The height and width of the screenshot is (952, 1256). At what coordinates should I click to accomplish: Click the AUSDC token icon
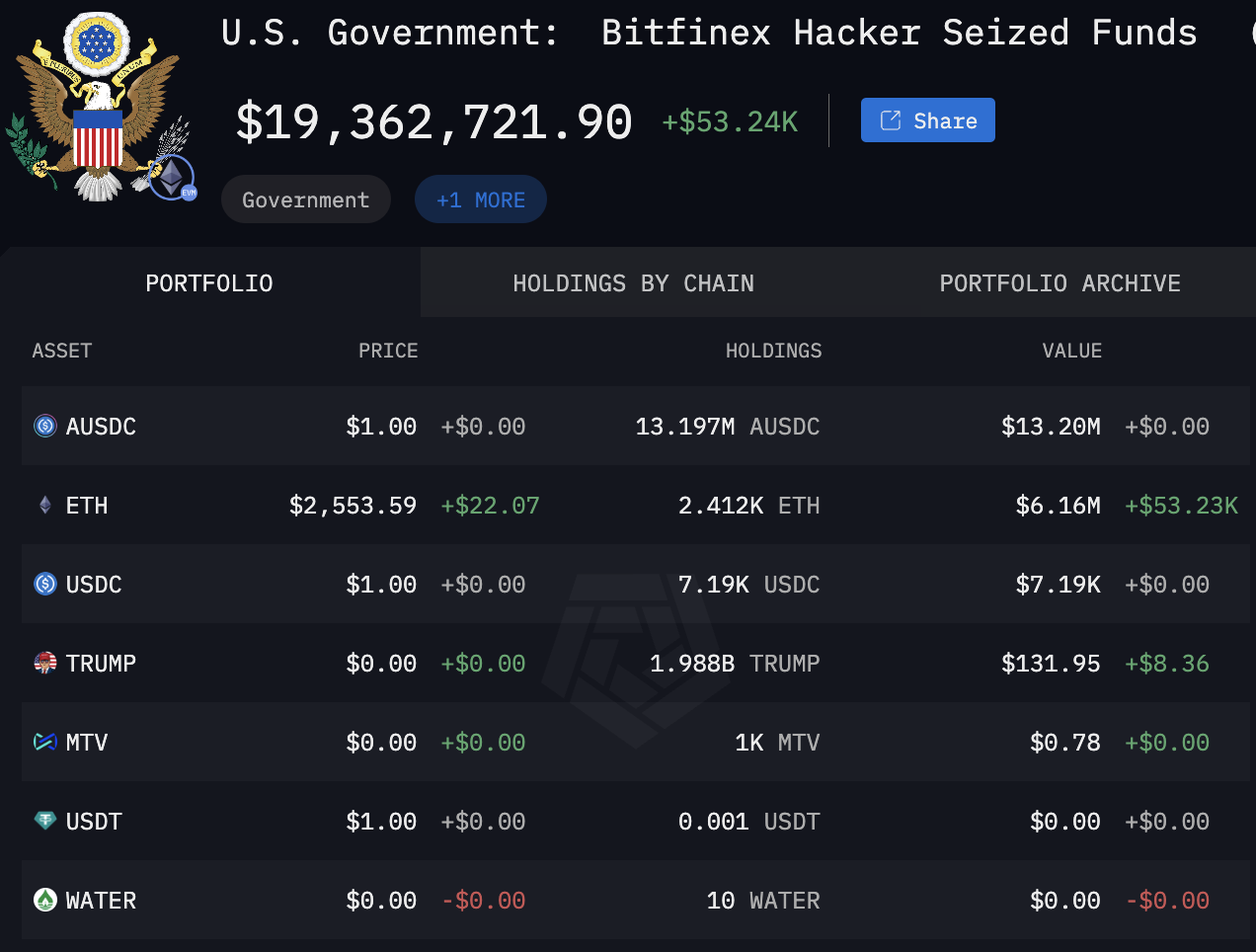[45, 426]
